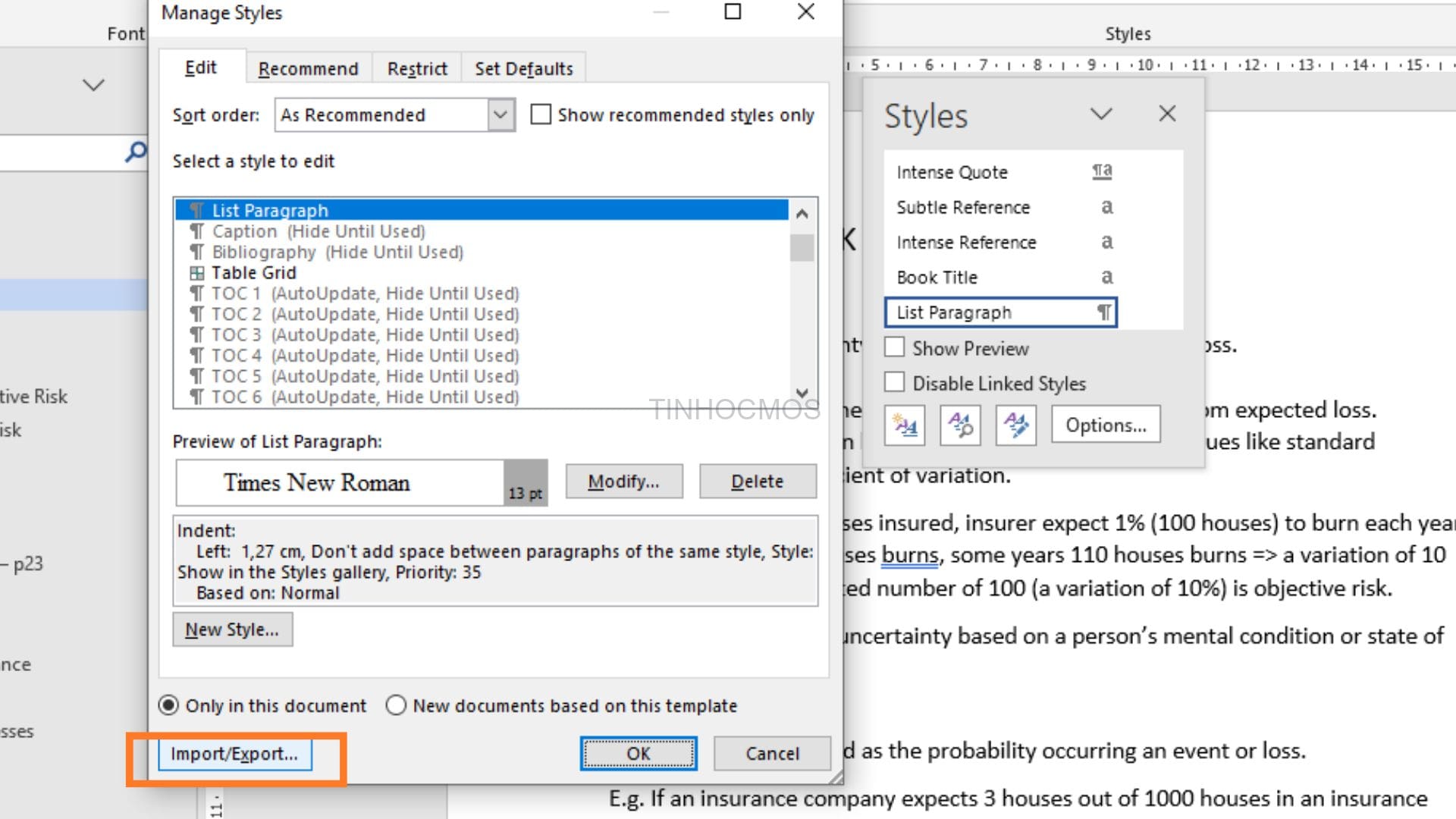
Task: Click the scroll up arrow in style list
Action: click(x=802, y=215)
